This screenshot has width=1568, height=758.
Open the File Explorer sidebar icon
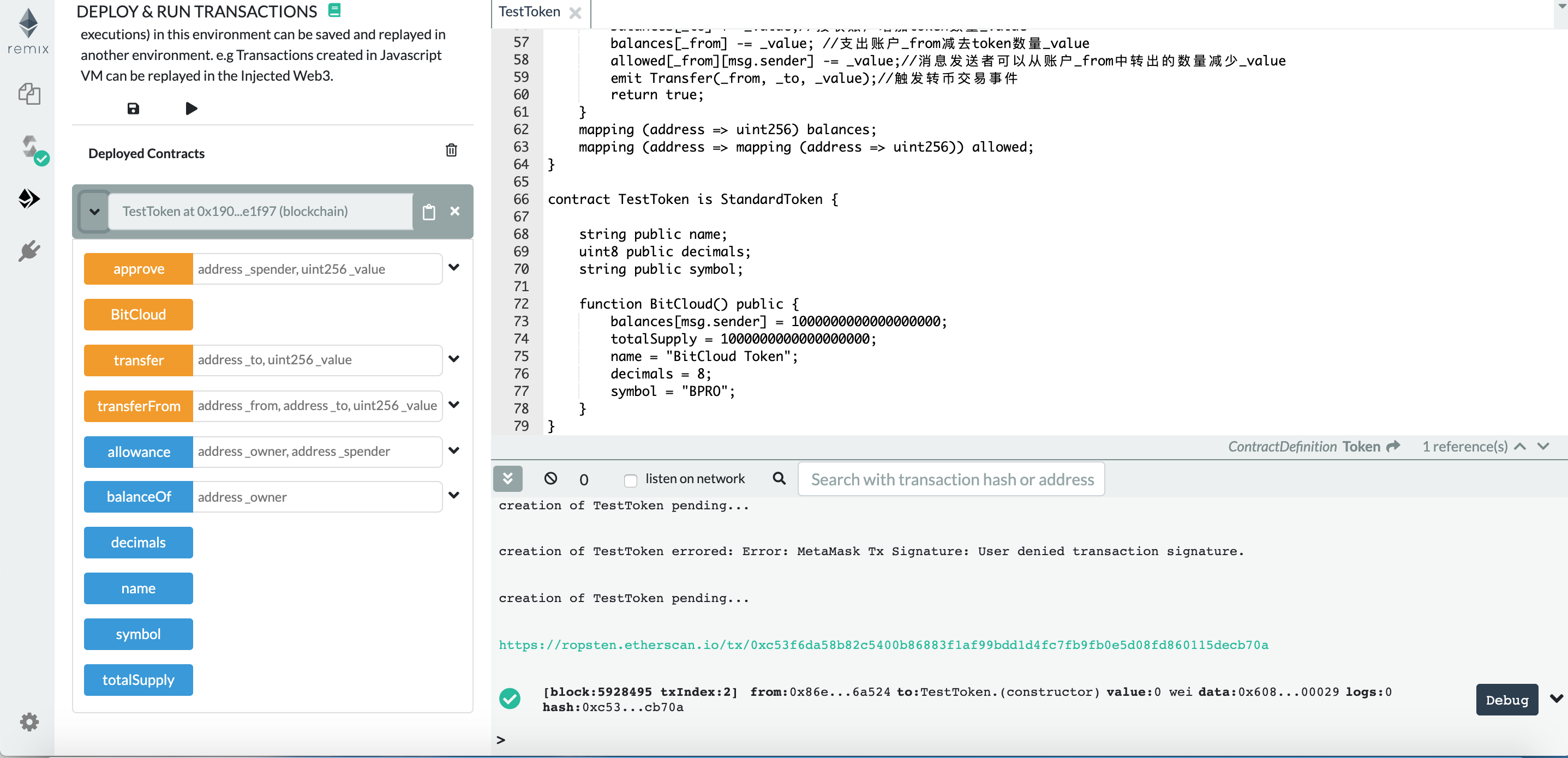pos(28,94)
